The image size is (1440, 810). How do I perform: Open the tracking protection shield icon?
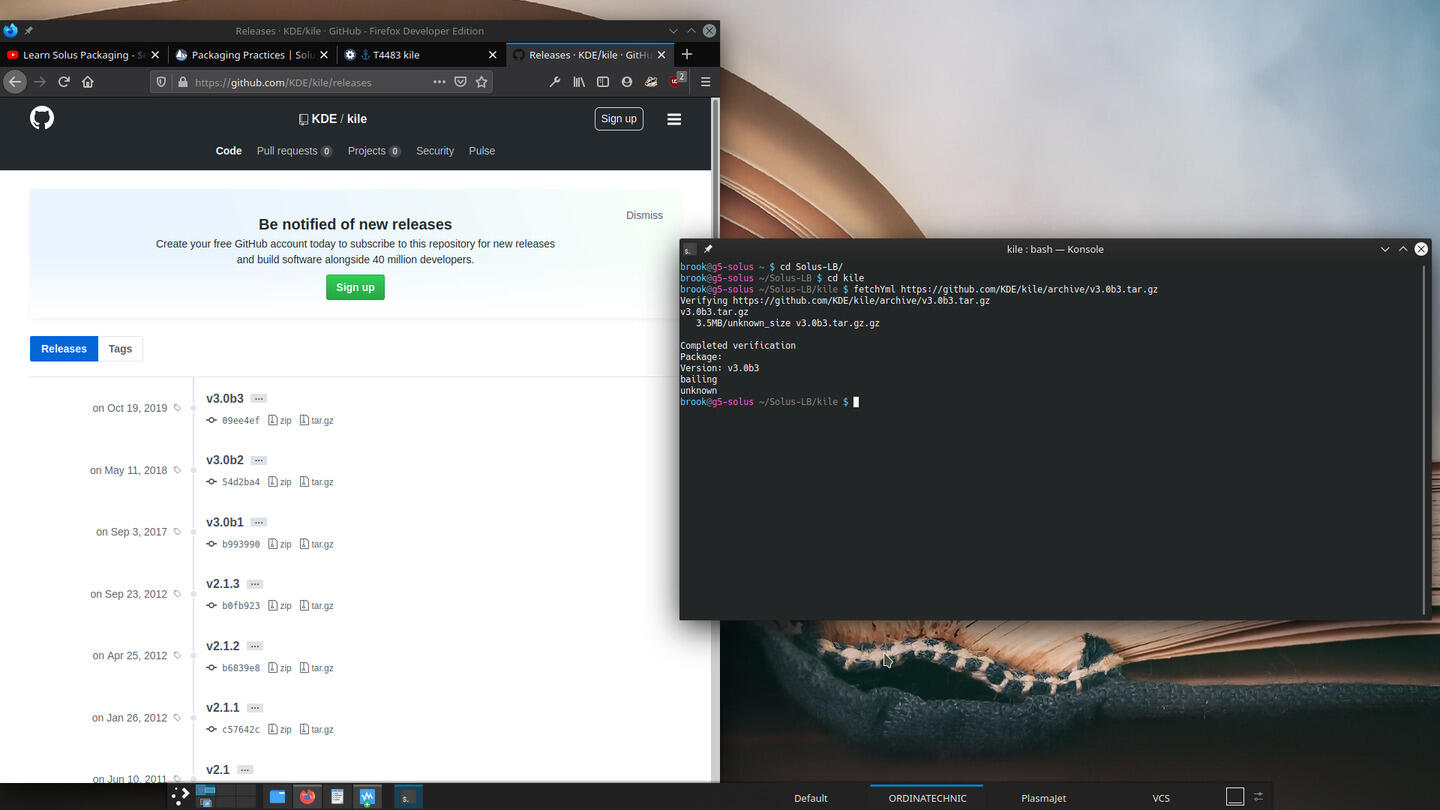coord(161,82)
